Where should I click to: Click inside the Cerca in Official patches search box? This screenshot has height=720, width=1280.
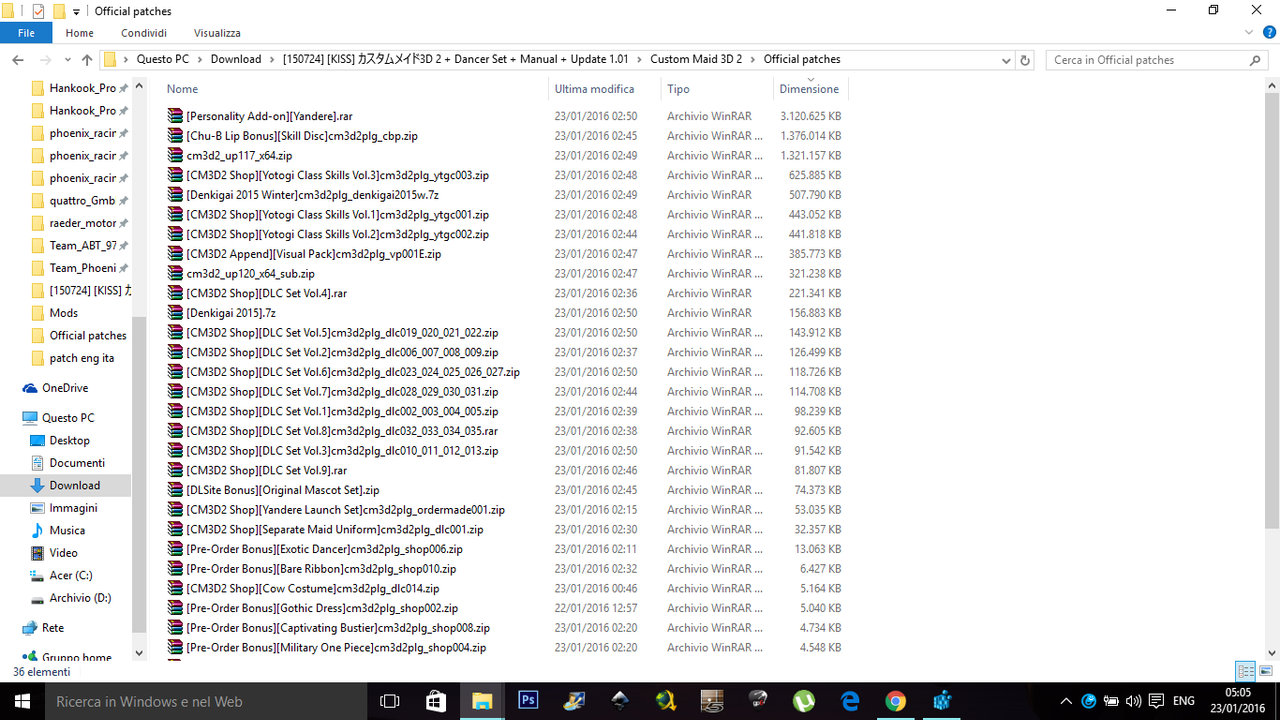pyautogui.click(x=1150, y=60)
